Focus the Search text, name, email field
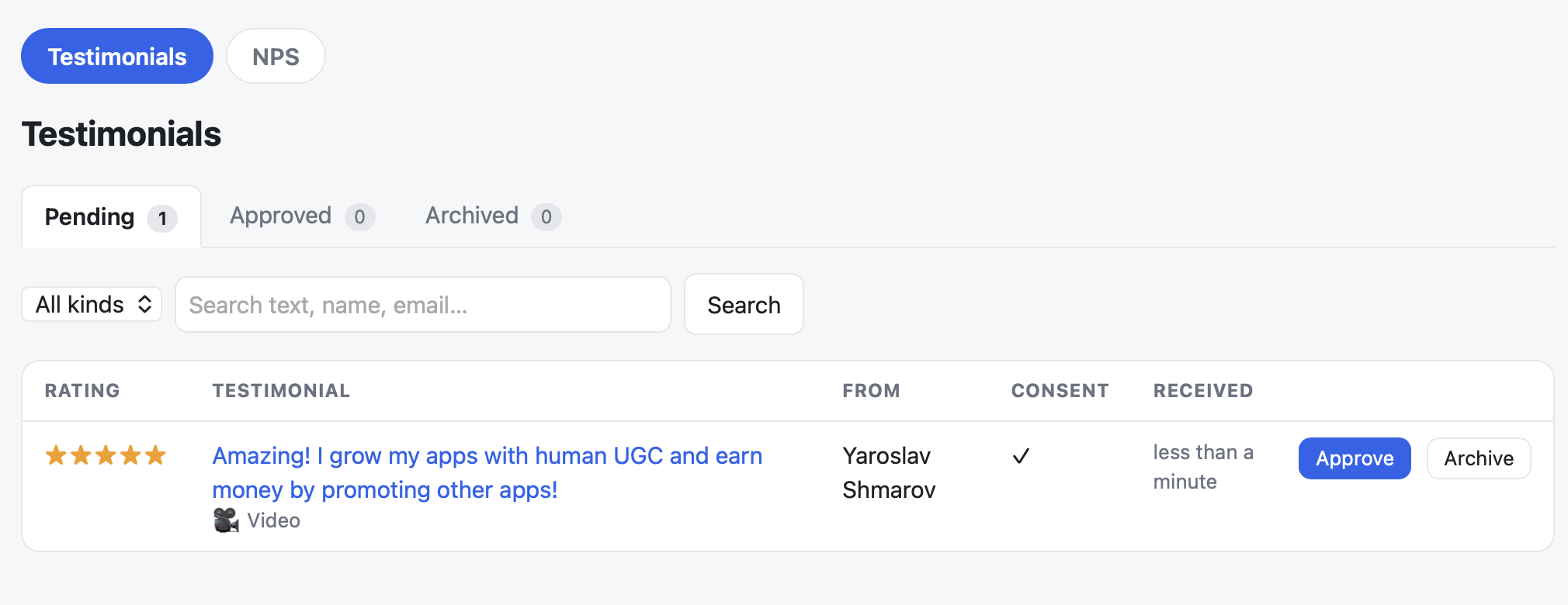1568x605 pixels. (x=423, y=305)
